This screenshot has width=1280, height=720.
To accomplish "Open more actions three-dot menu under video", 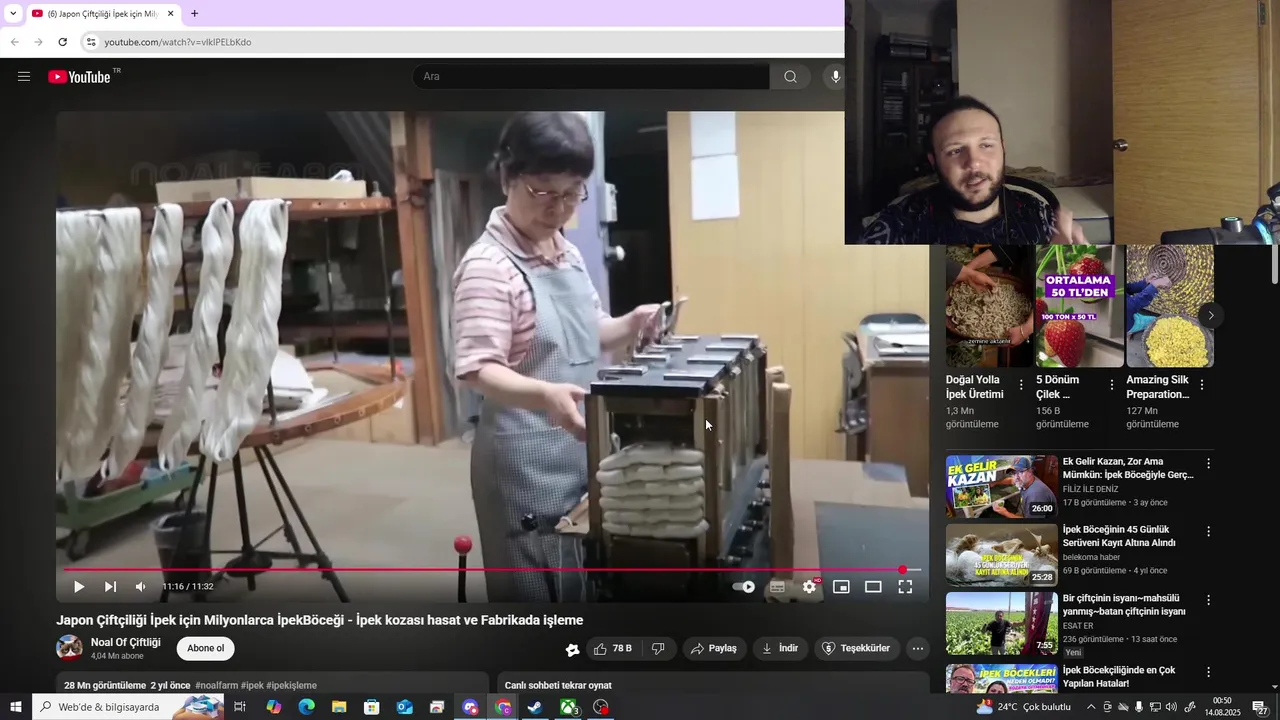I will coord(917,649).
